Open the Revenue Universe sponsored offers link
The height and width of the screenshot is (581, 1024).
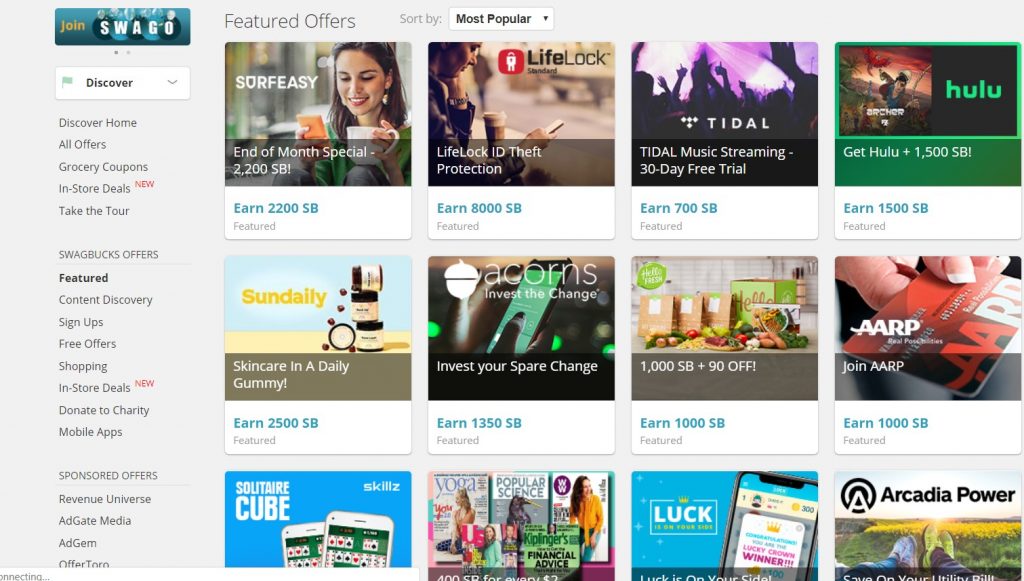pos(104,499)
